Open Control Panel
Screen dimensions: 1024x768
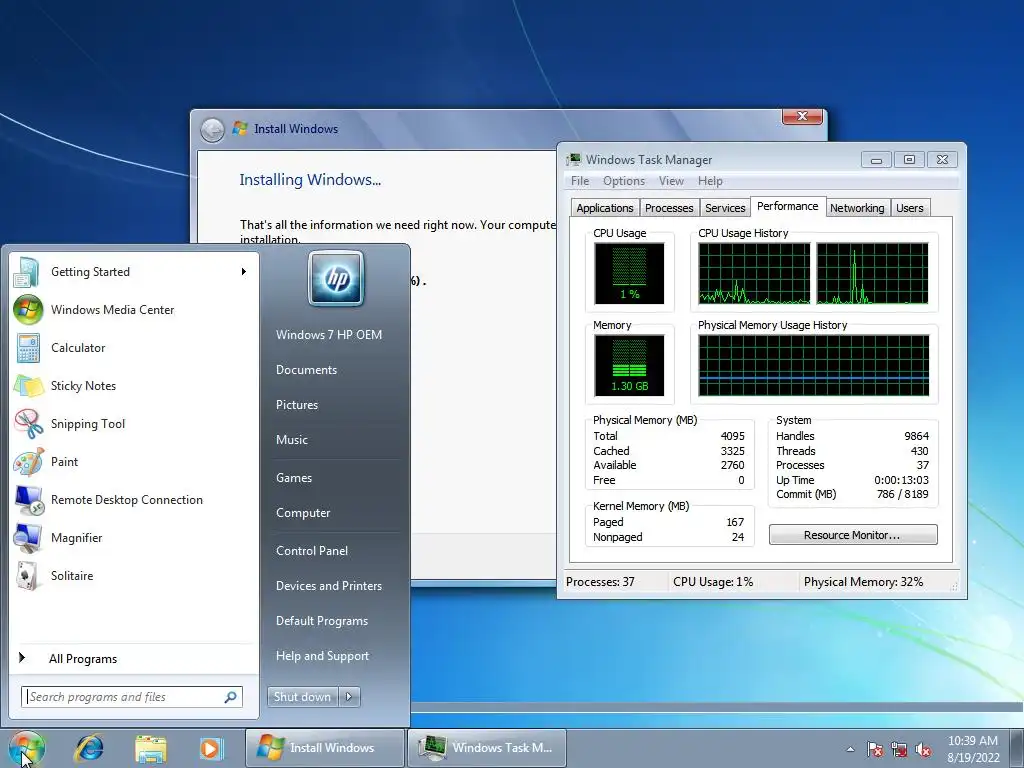click(312, 551)
